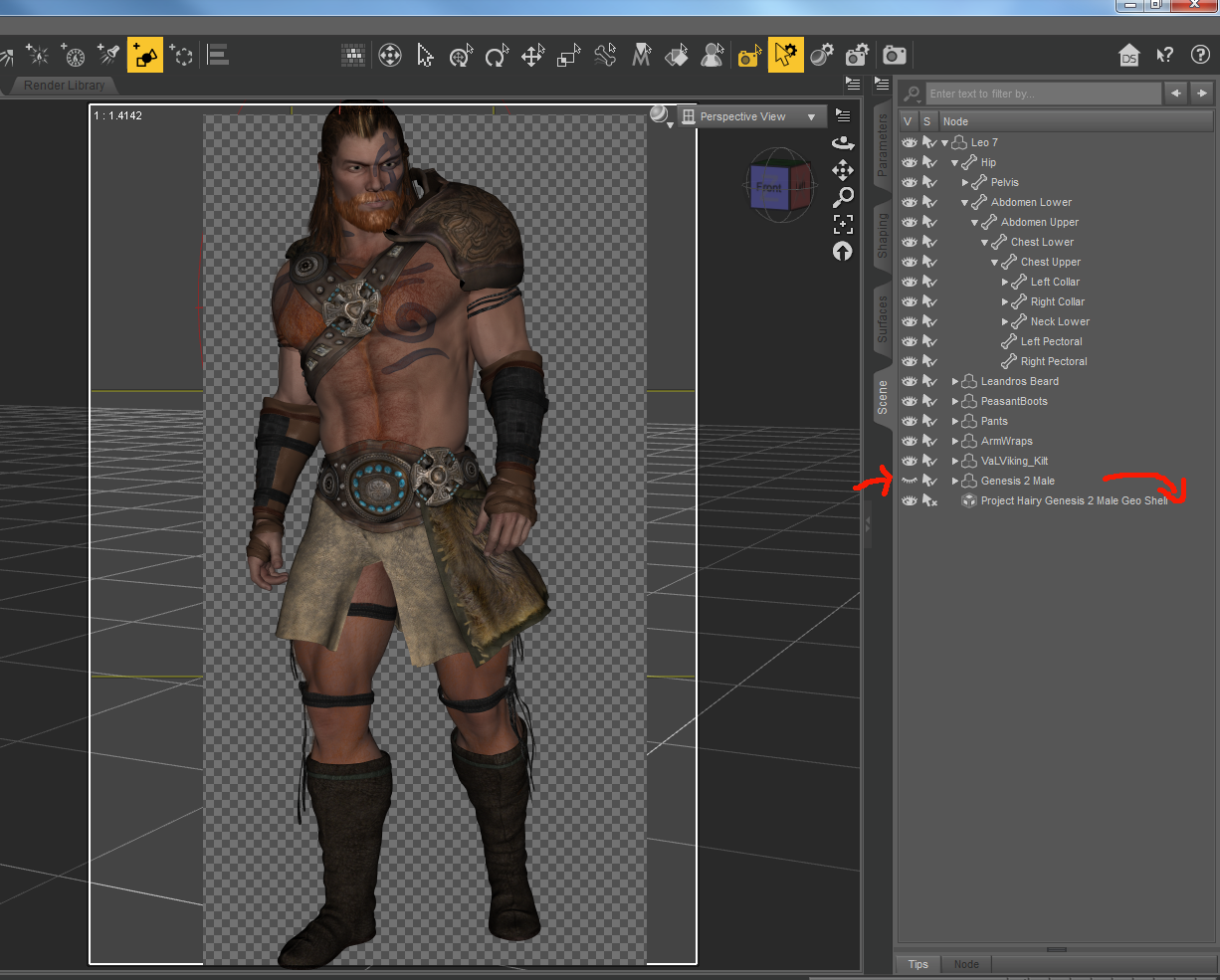The width and height of the screenshot is (1220, 980).
Task: Frame the selected object in viewport
Action: pos(843,224)
